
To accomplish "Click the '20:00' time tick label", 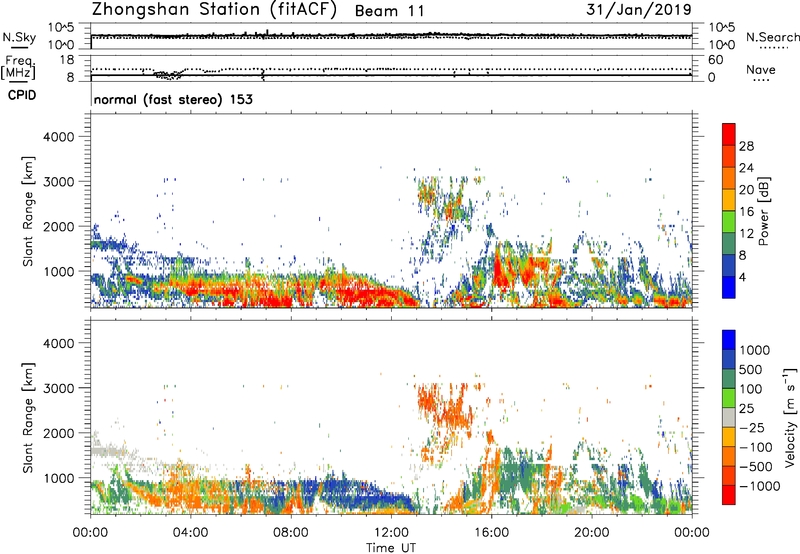I will [x=592, y=533].
